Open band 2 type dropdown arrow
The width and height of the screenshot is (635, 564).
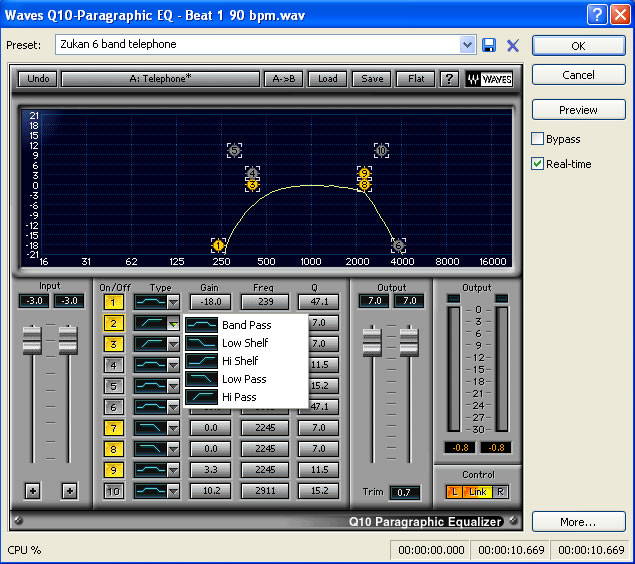(173, 324)
